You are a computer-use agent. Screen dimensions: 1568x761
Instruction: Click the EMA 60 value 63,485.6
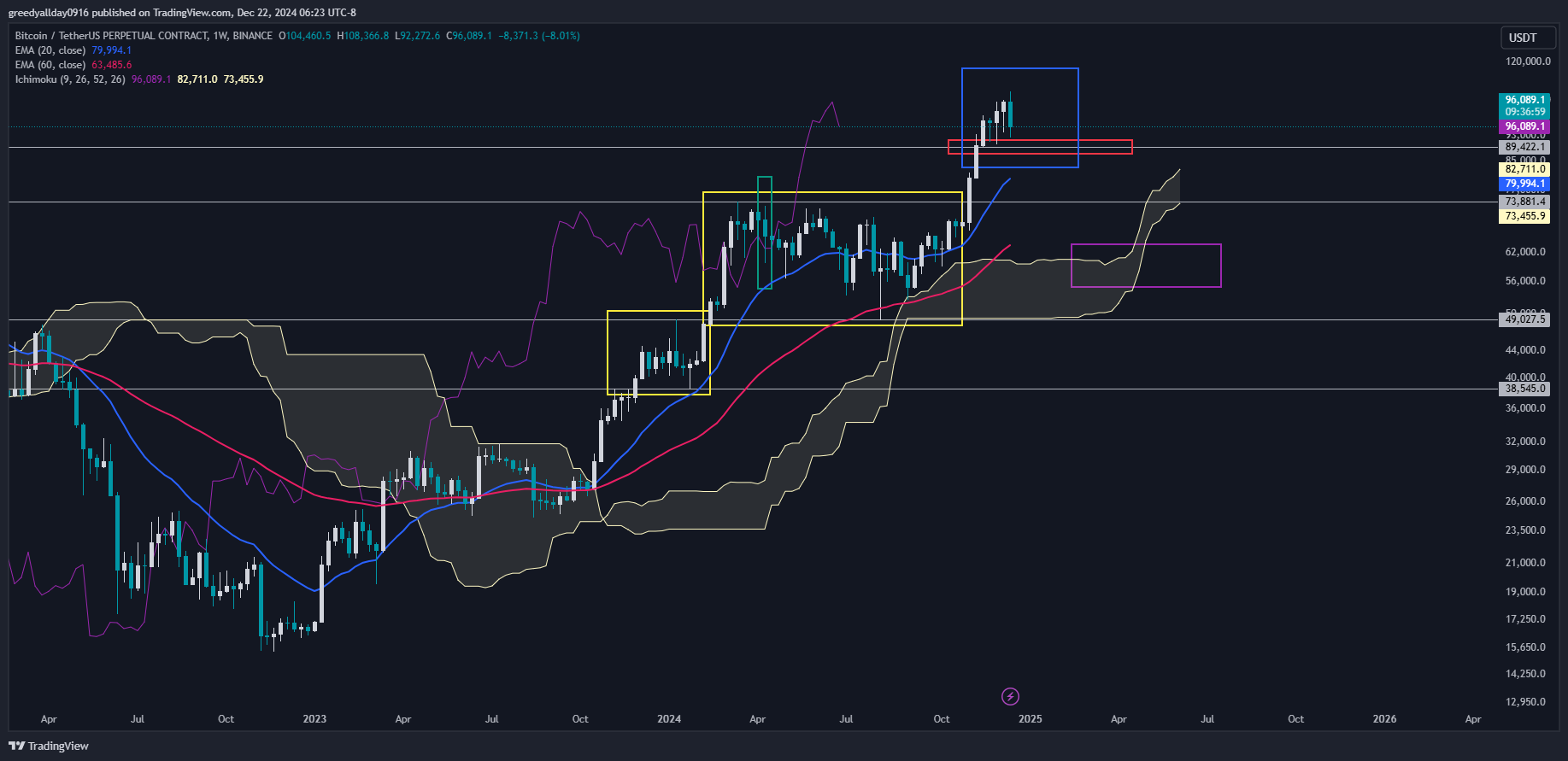(112, 65)
